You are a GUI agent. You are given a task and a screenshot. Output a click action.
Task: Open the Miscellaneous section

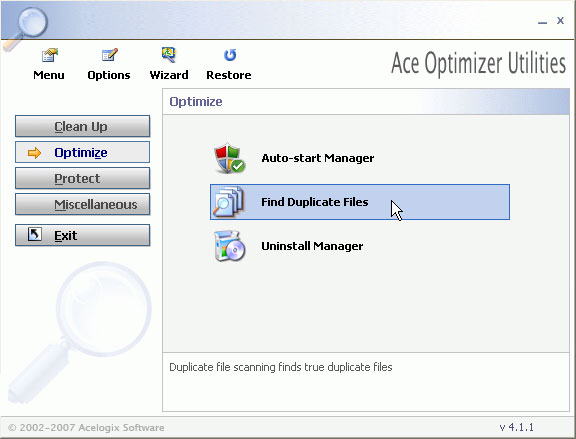coord(83,204)
